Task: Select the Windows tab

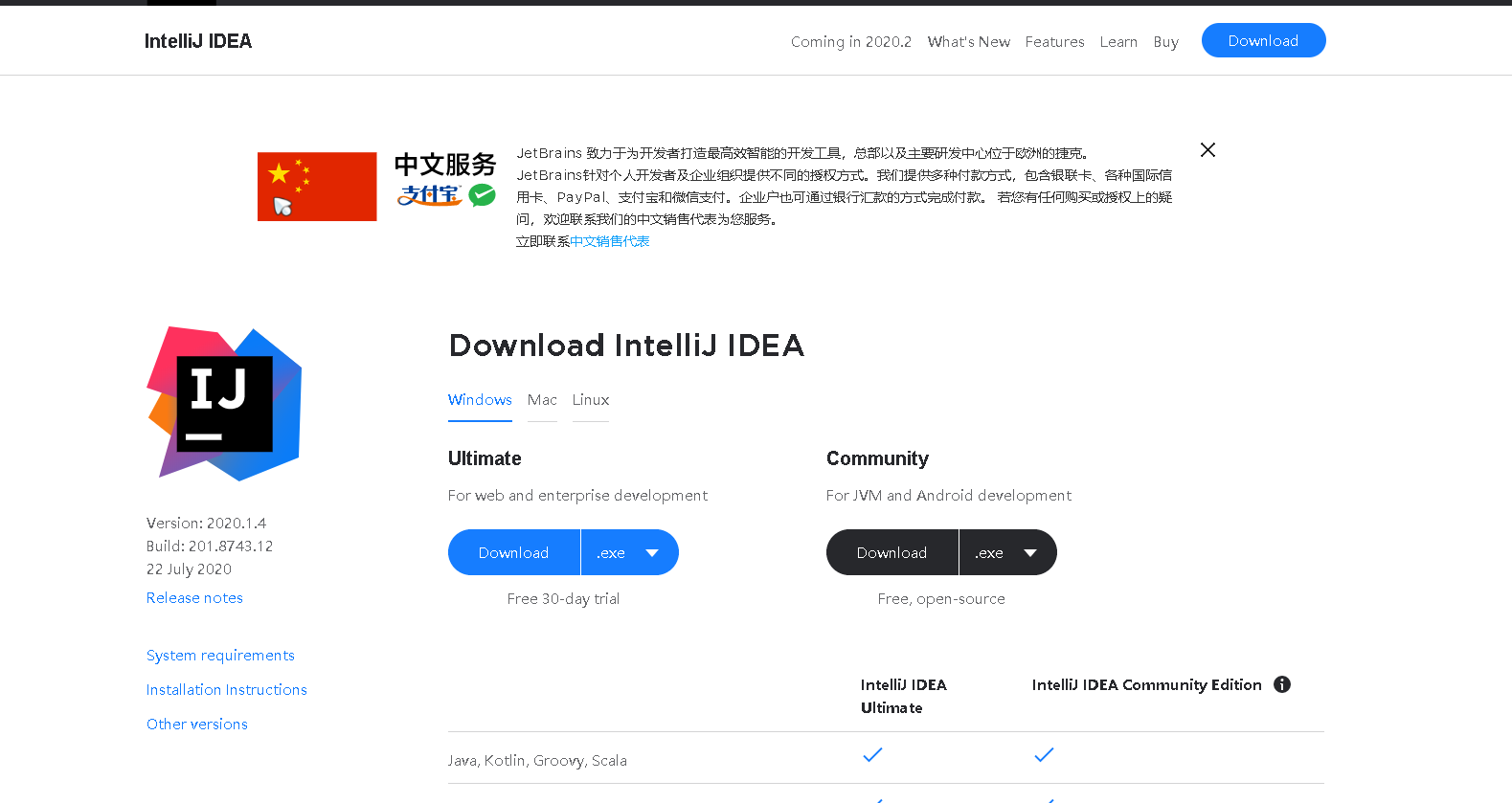Action: pos(480,400)
